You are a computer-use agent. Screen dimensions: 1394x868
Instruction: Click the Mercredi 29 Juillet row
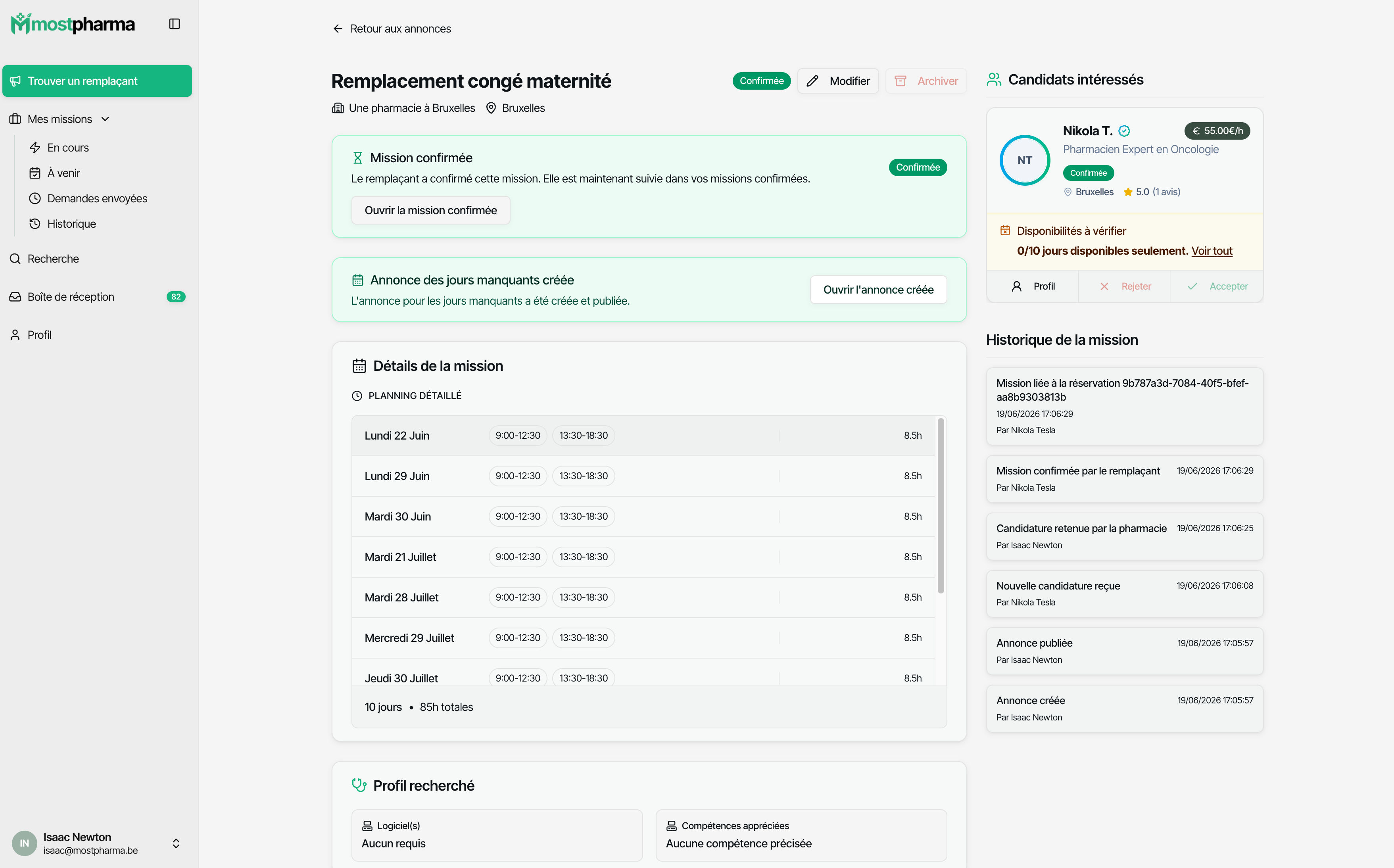coord(643,638)
